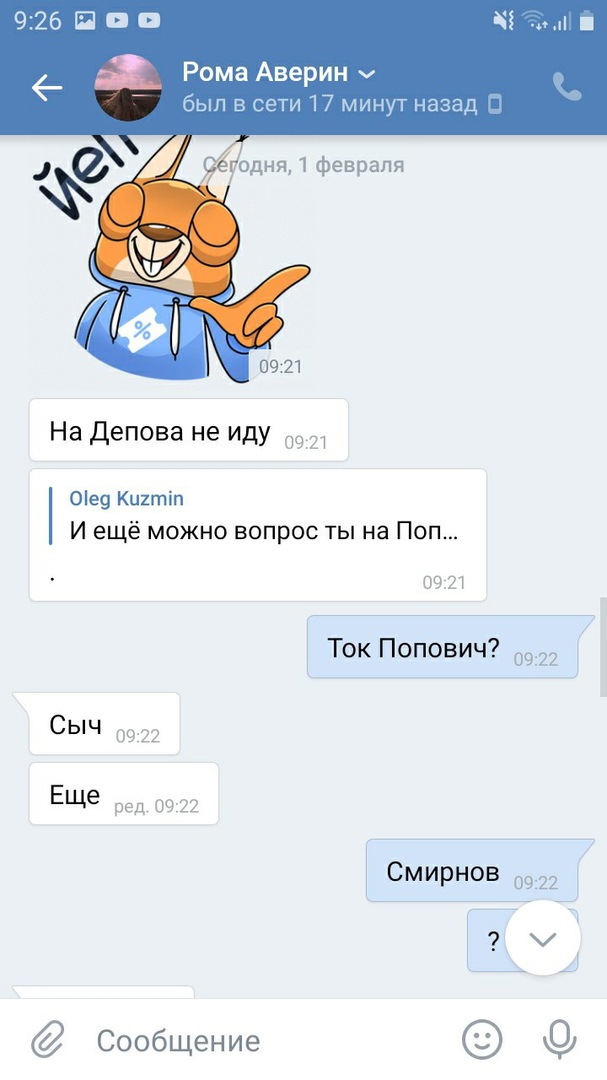
Task: Click the chat scrollbar indicator at right edge
Action: coord(604,647)
